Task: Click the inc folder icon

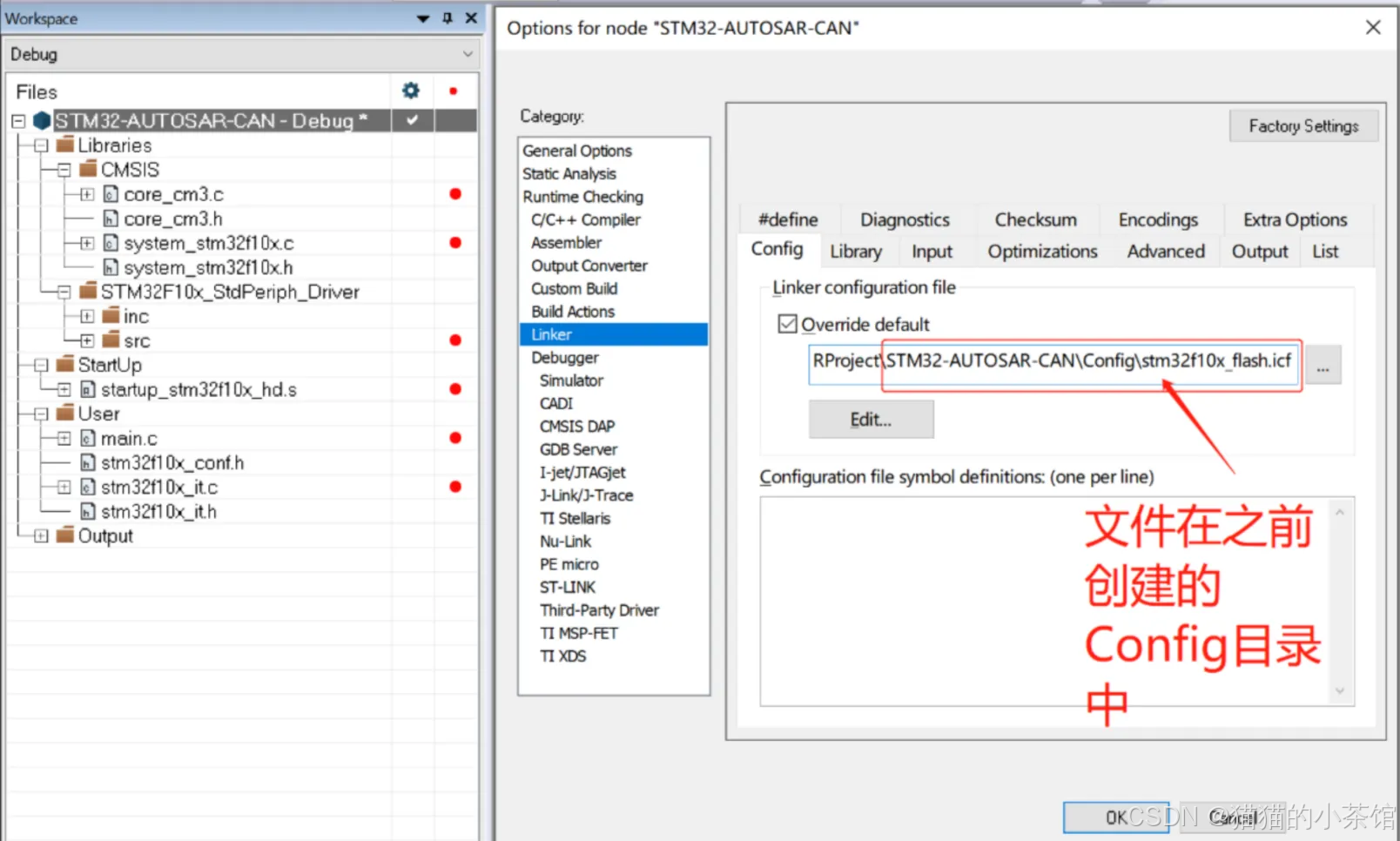Action: point(111,315)
